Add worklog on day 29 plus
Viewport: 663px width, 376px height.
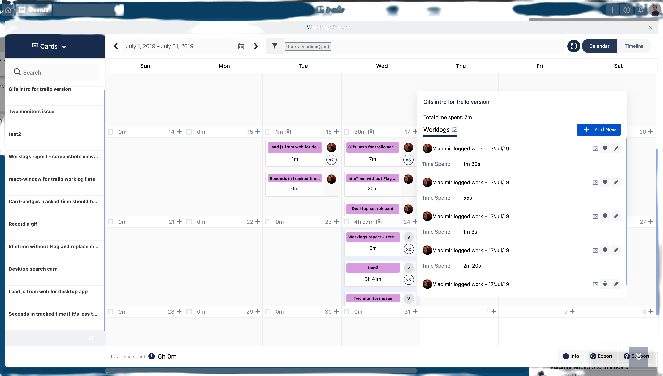click(x=258, y=312)
